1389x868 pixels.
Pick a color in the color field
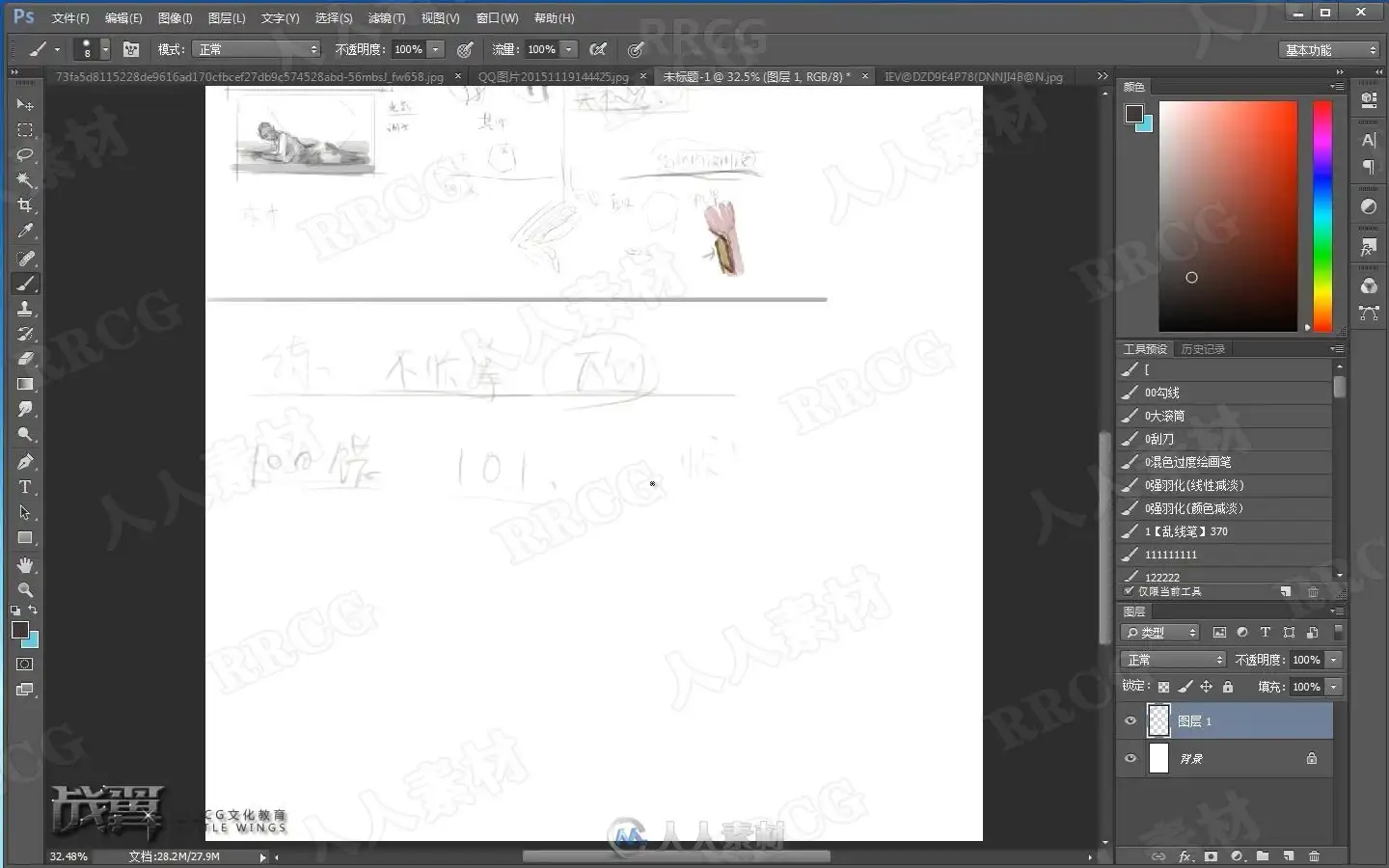point(1228,216)
